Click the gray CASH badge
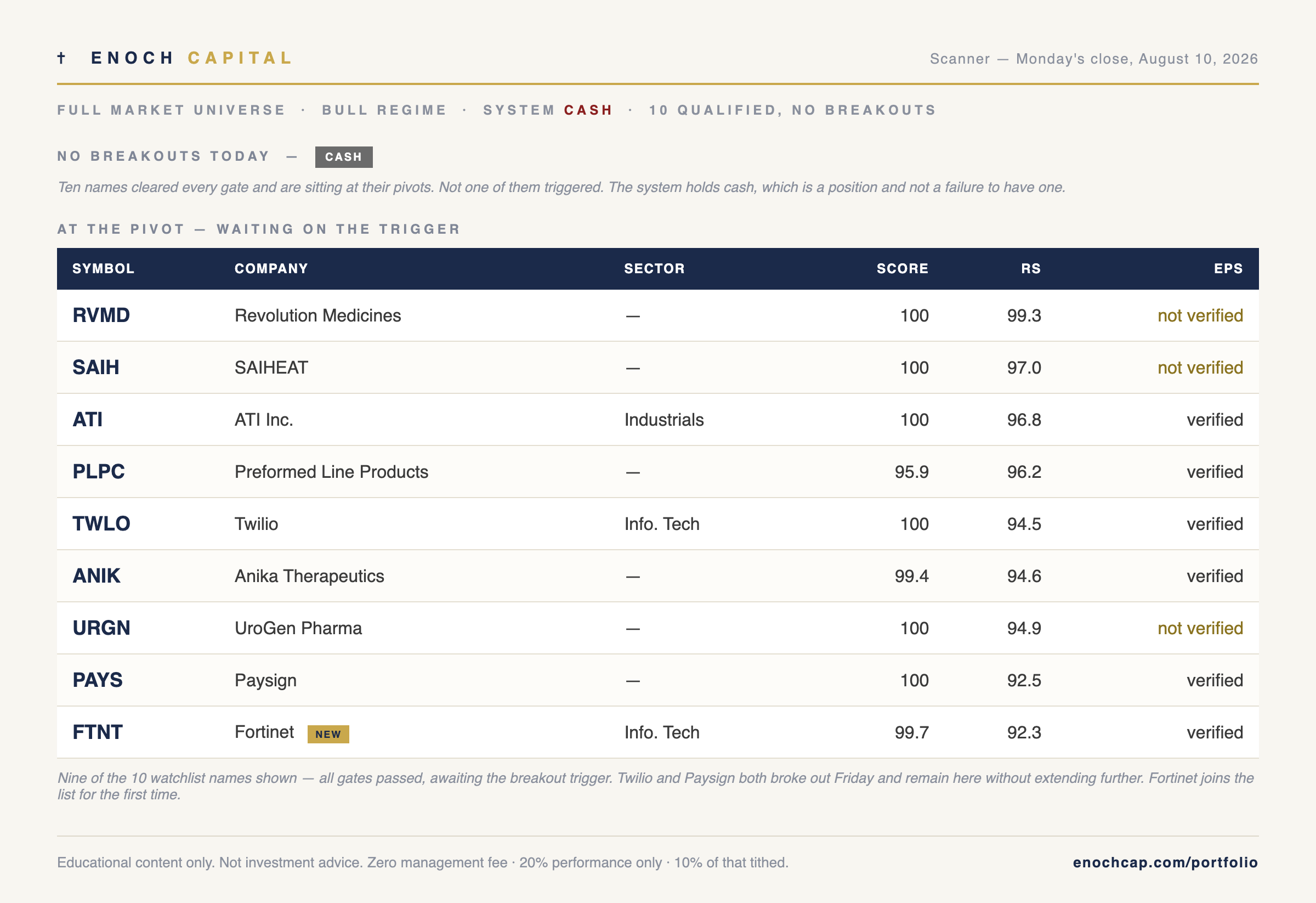Viewport: 1316px width, 903px height. click(x=344, y=157)
